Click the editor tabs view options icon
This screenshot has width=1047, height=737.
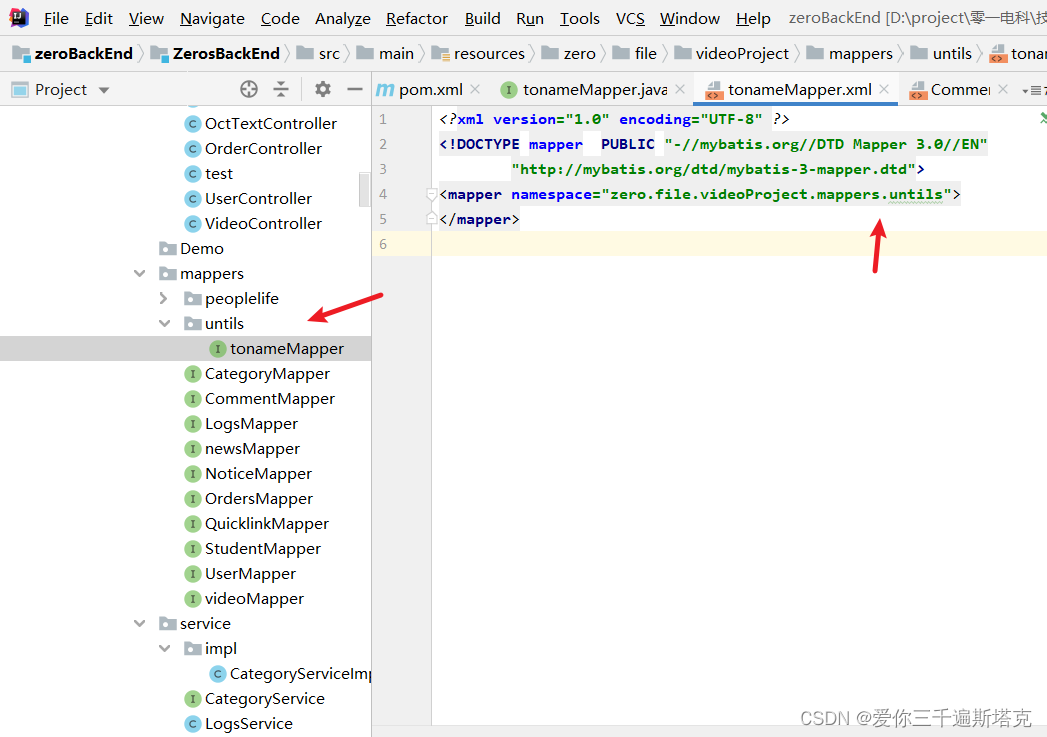[1035, 88]
